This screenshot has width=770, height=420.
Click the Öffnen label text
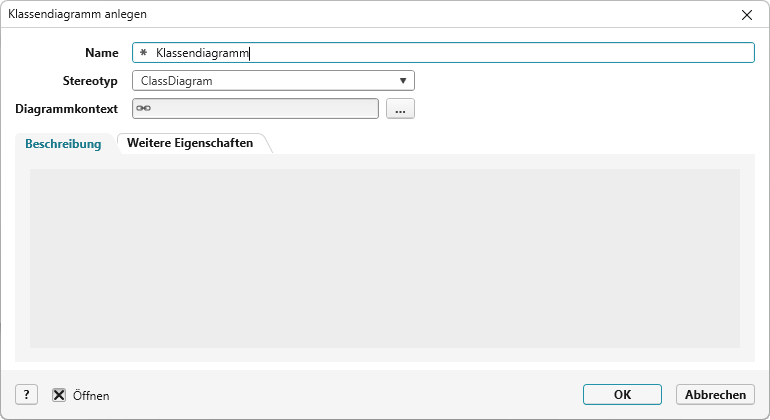coord(91,396)
